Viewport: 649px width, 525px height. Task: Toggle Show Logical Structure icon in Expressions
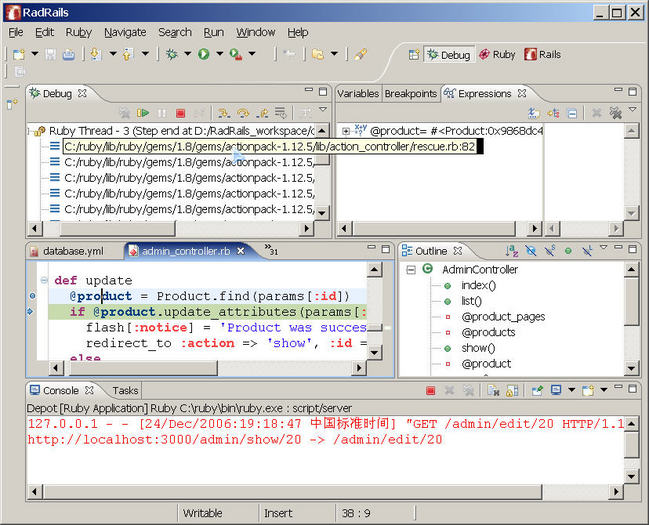point(553,113)
